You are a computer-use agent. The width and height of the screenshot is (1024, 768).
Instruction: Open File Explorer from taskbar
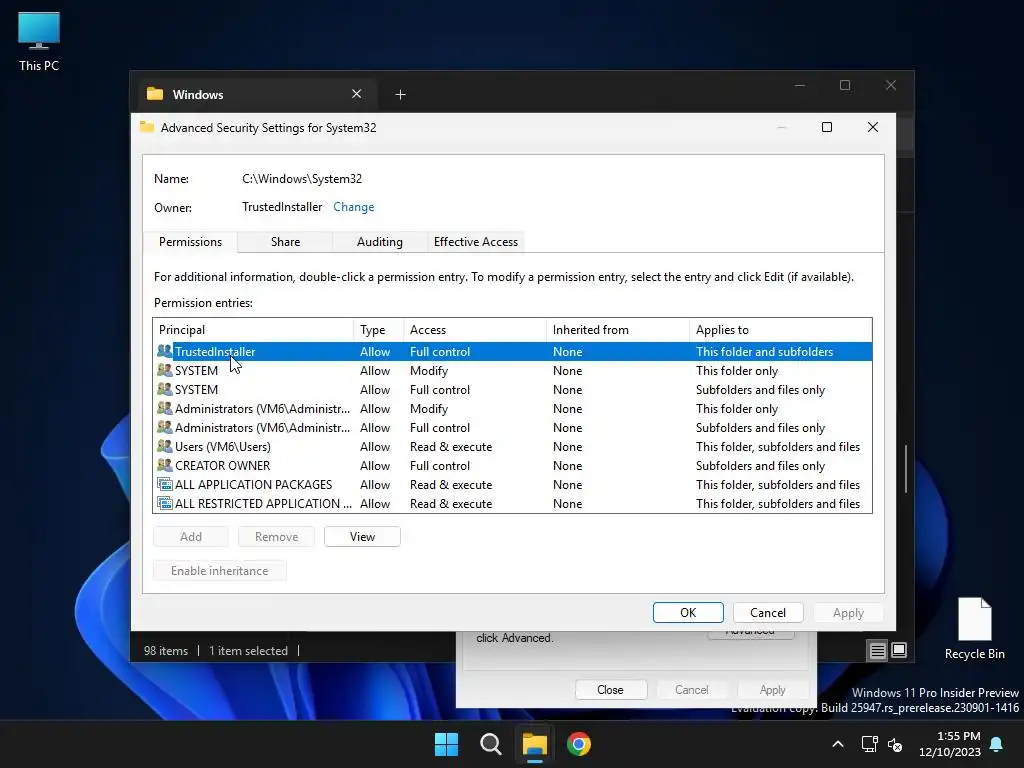(x=534, y=744)
